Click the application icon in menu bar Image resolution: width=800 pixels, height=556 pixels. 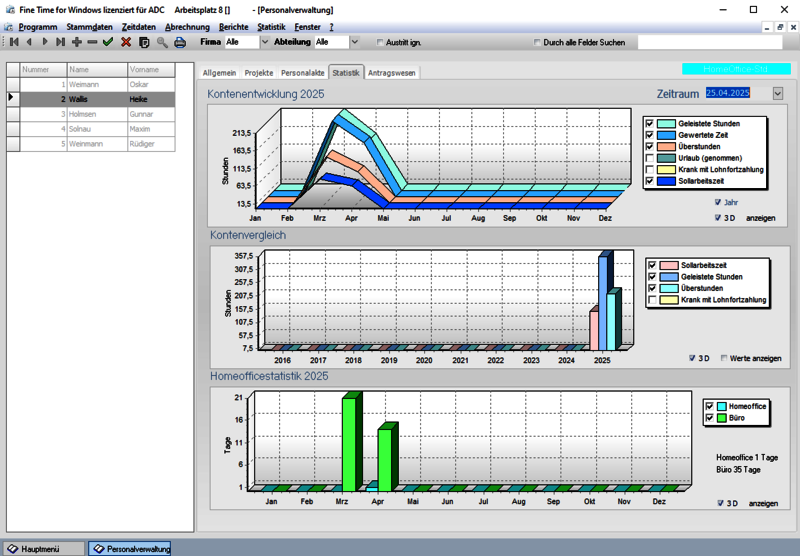tap(8, 27)
